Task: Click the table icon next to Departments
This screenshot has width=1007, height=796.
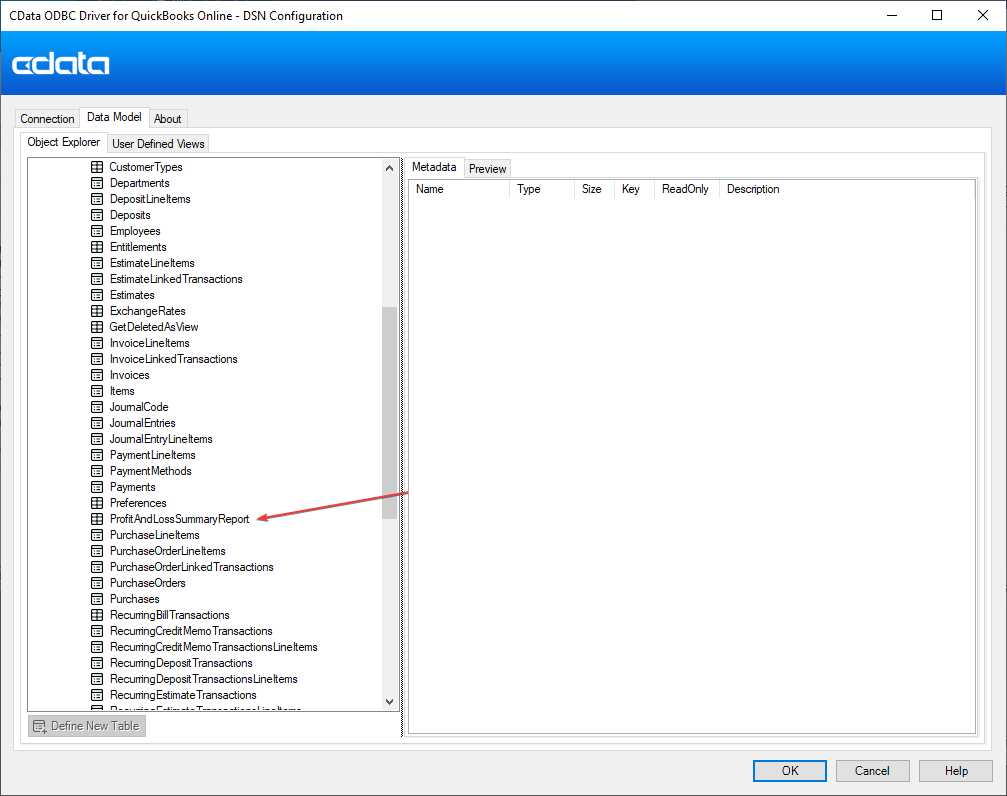Action: [97, 183]
